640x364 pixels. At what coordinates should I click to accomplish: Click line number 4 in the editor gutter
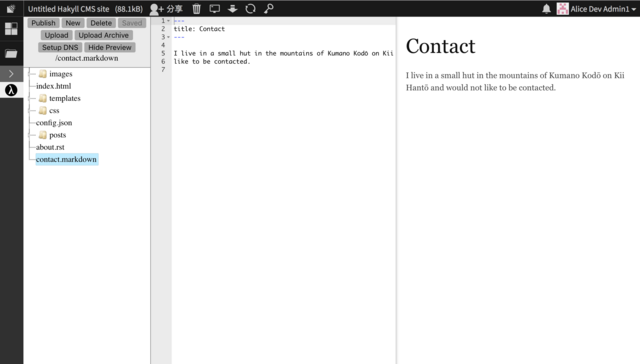163,45
